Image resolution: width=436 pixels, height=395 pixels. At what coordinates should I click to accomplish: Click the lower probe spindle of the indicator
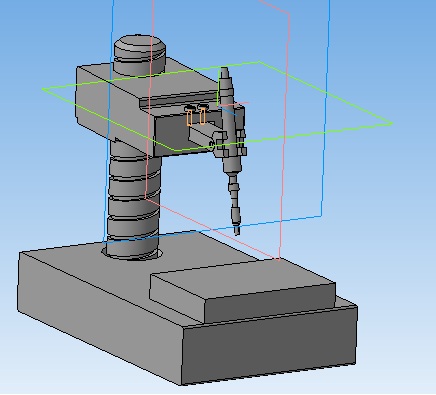(235, 203)
